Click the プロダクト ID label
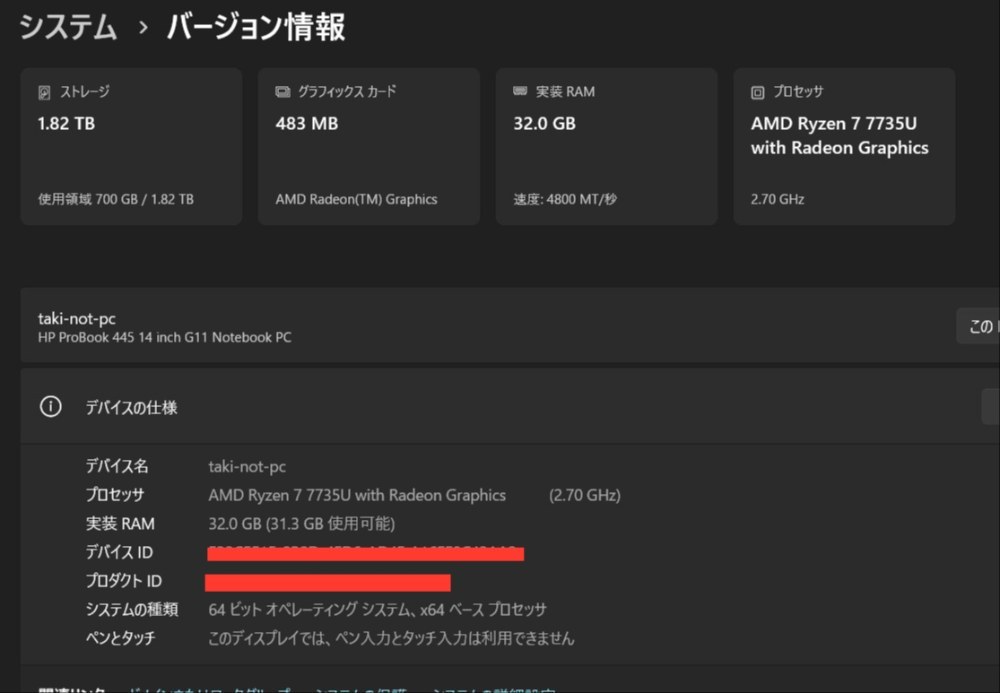1000x693 pixels. point(124,581)
